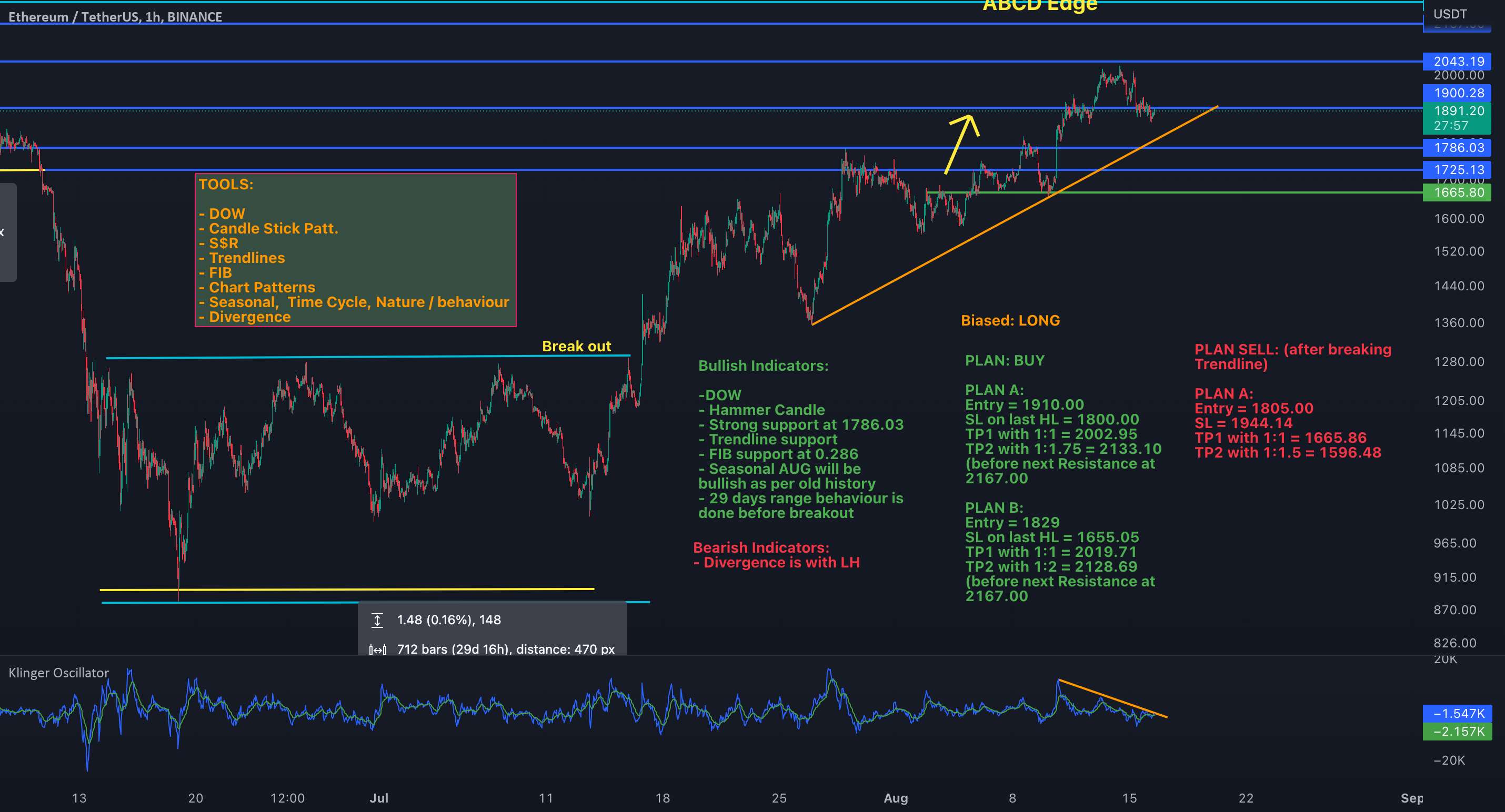Screen dimensions: 1505x812
Task: Select the 'Biased: LONG' label
Action: [1010, 320]
